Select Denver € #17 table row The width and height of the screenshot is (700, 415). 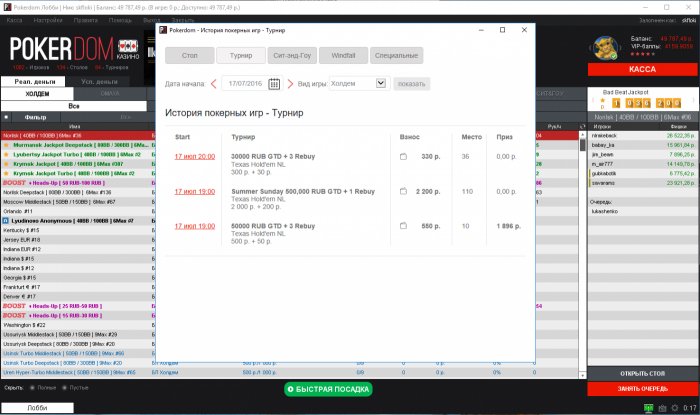[77, 297]
